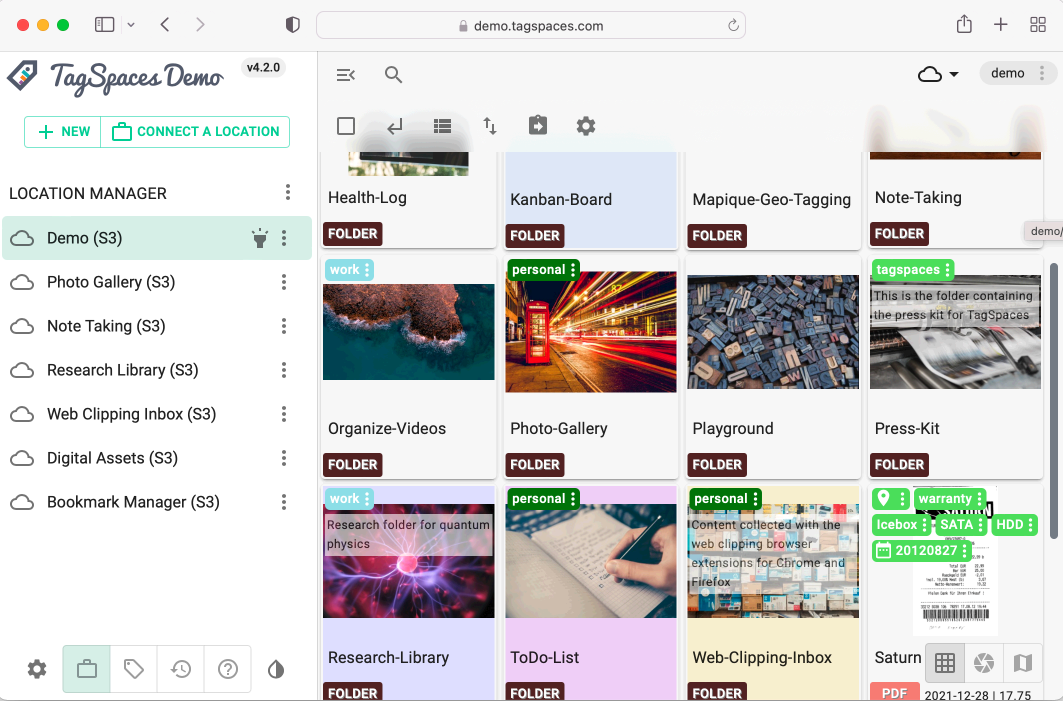Open the sort order arrows icon

pyautogui.click(x=489, y=125)
